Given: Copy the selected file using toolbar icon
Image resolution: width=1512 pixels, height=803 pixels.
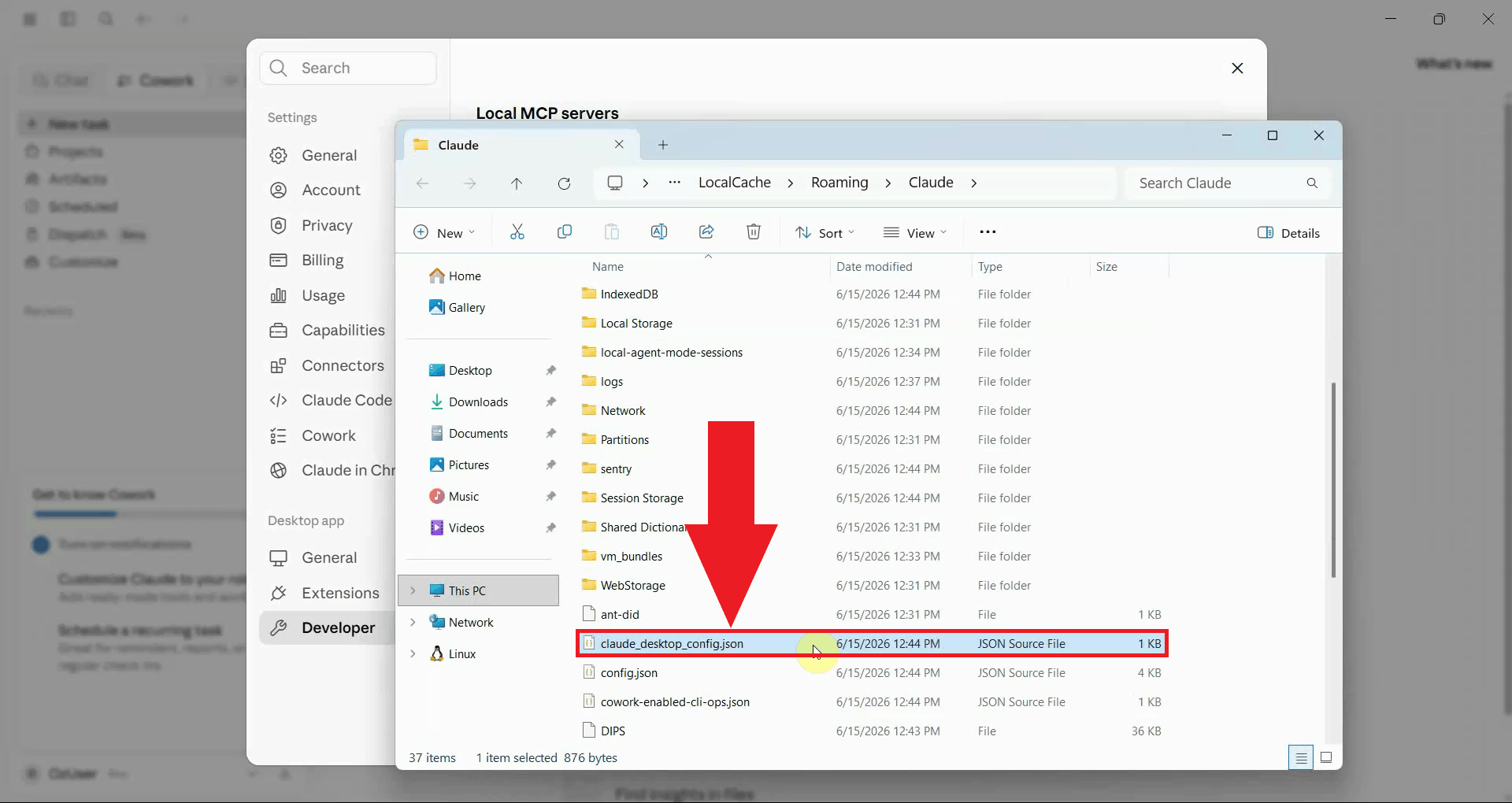Looking at the screenshot, I should coord(564,232).
